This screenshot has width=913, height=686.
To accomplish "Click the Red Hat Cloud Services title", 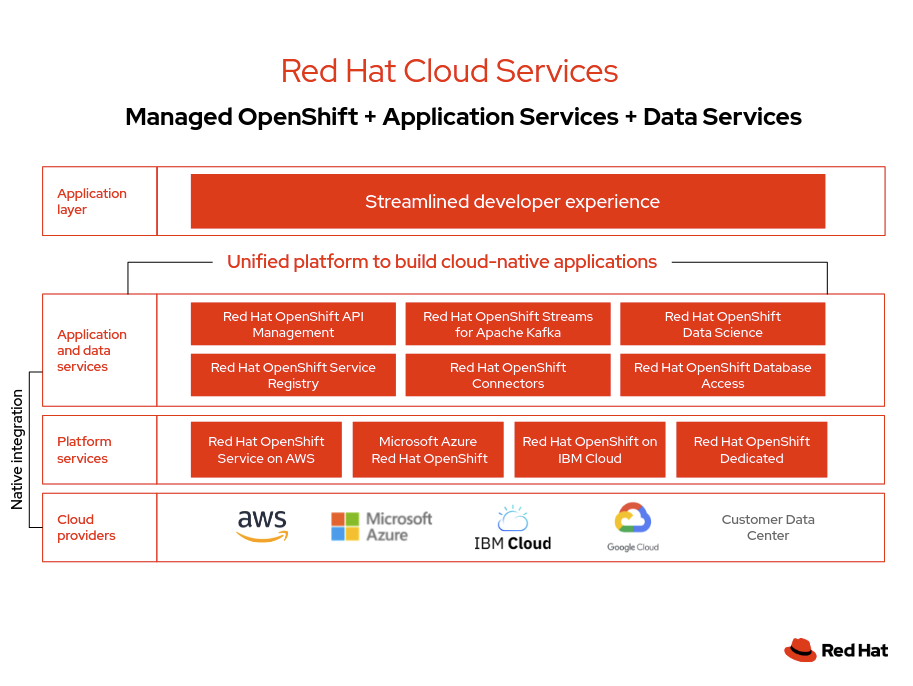I will [x=449, y=71].
